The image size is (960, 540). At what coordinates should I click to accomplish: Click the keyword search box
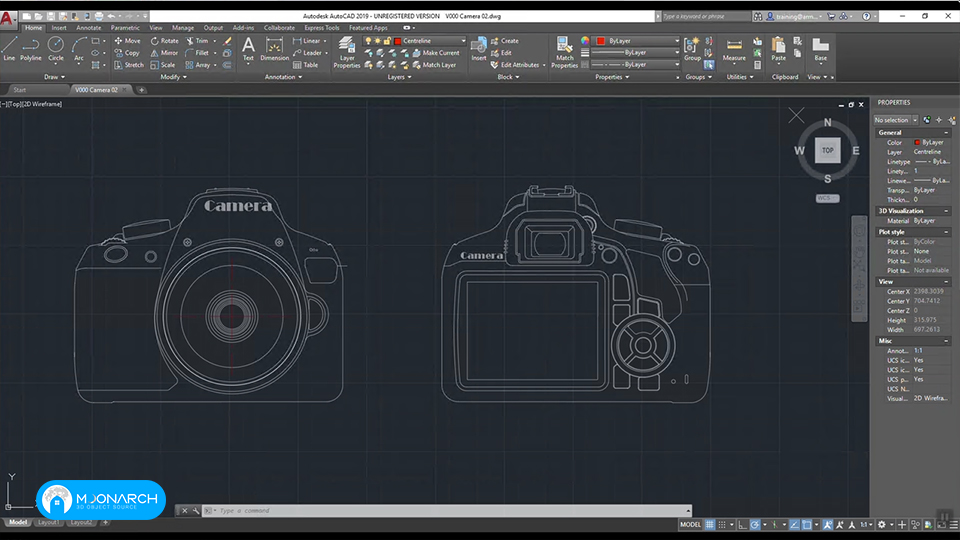(x=705, y=17)
